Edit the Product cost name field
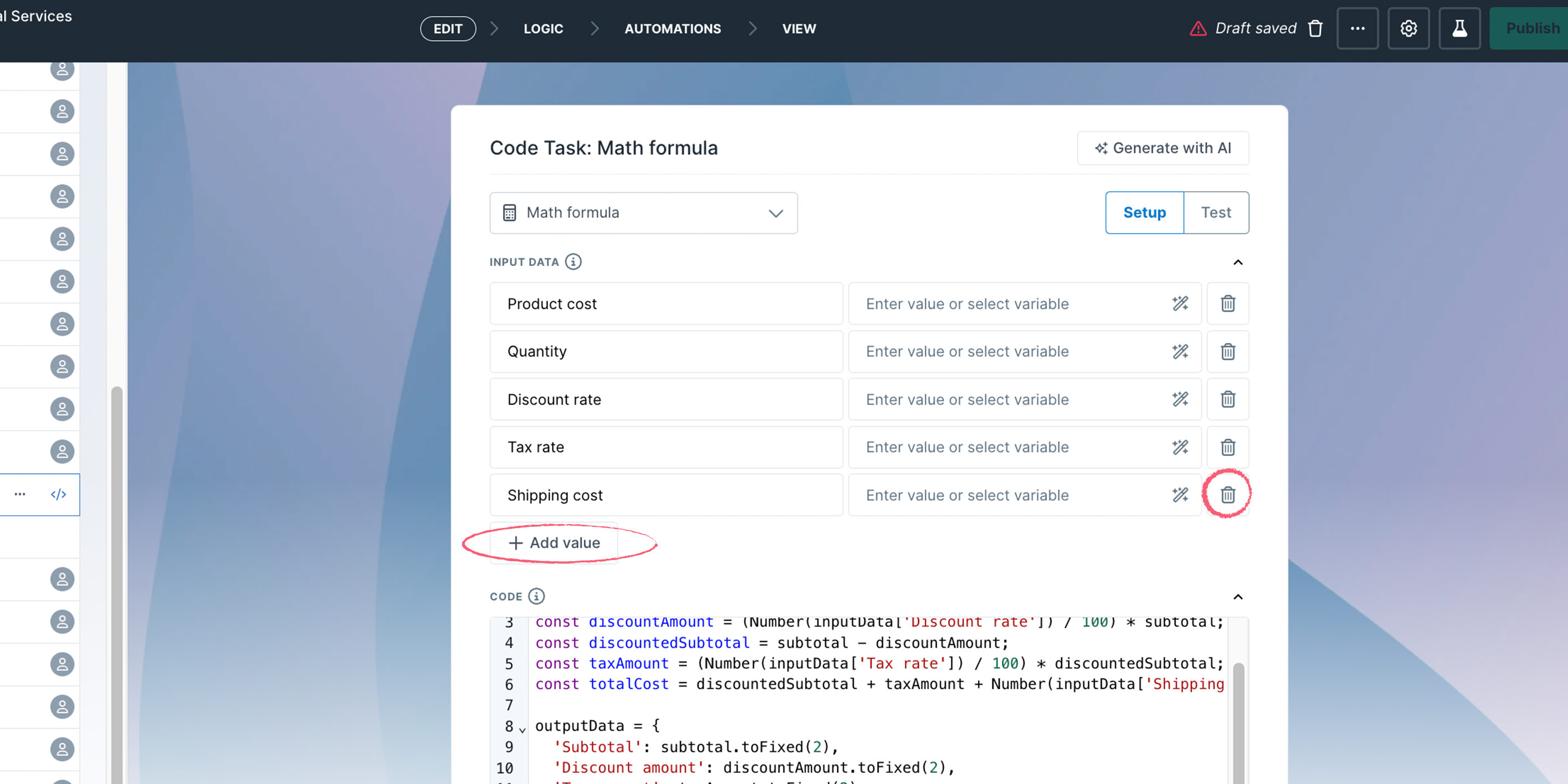The width and height of the screenshot is (1568, 784). click(x=666, y=303)
